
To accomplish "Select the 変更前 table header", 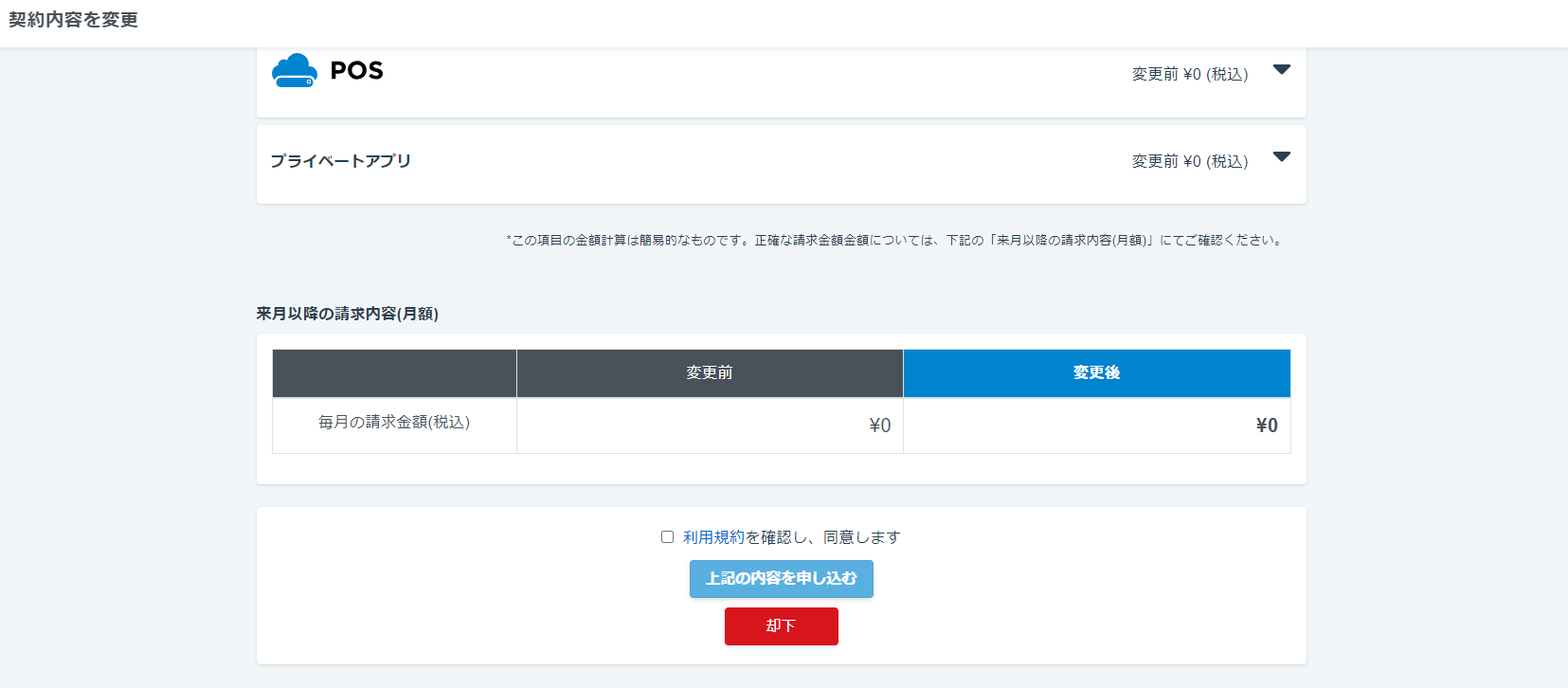I will coord(710,373).
